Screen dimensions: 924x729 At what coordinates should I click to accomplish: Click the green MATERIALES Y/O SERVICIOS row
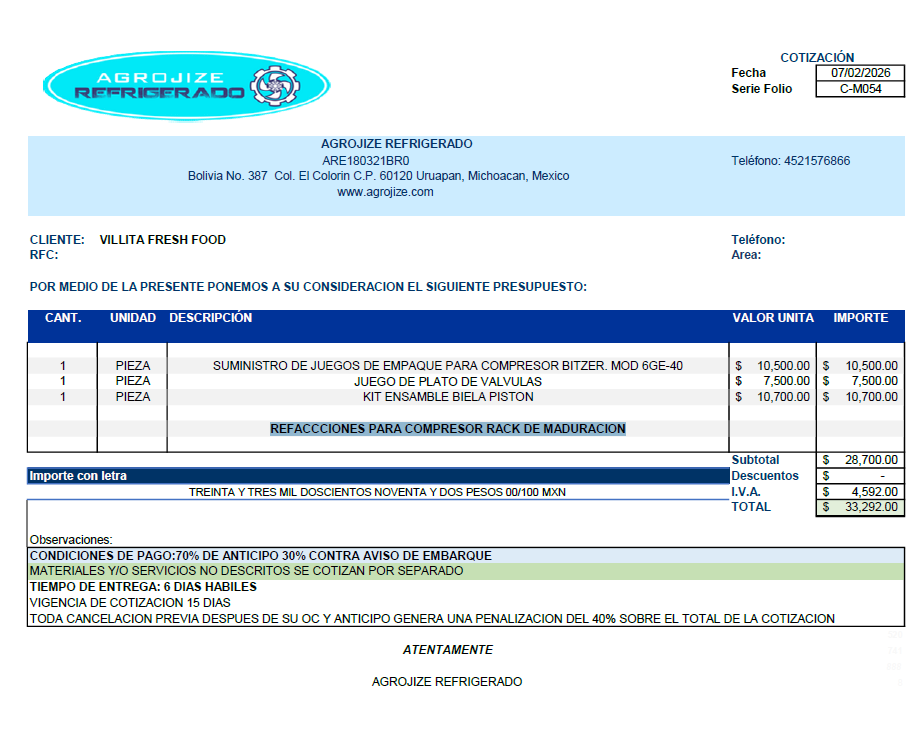pos(465,571)
